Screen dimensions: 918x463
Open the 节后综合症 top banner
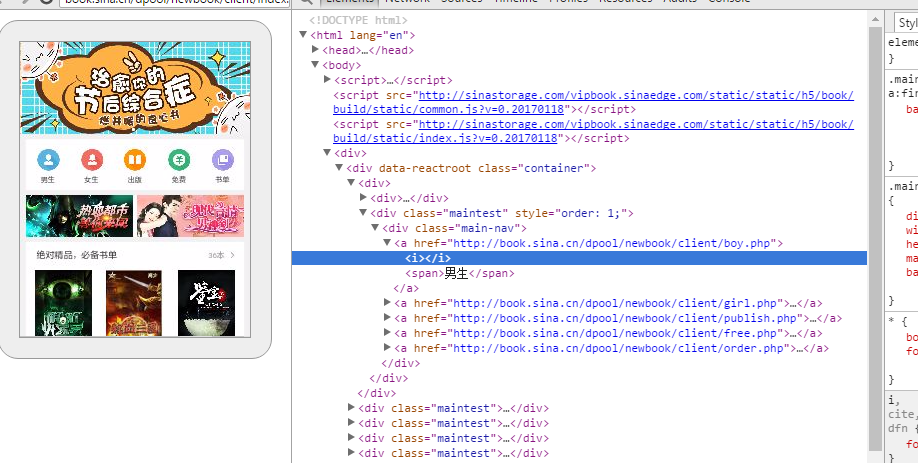point(135,88)
